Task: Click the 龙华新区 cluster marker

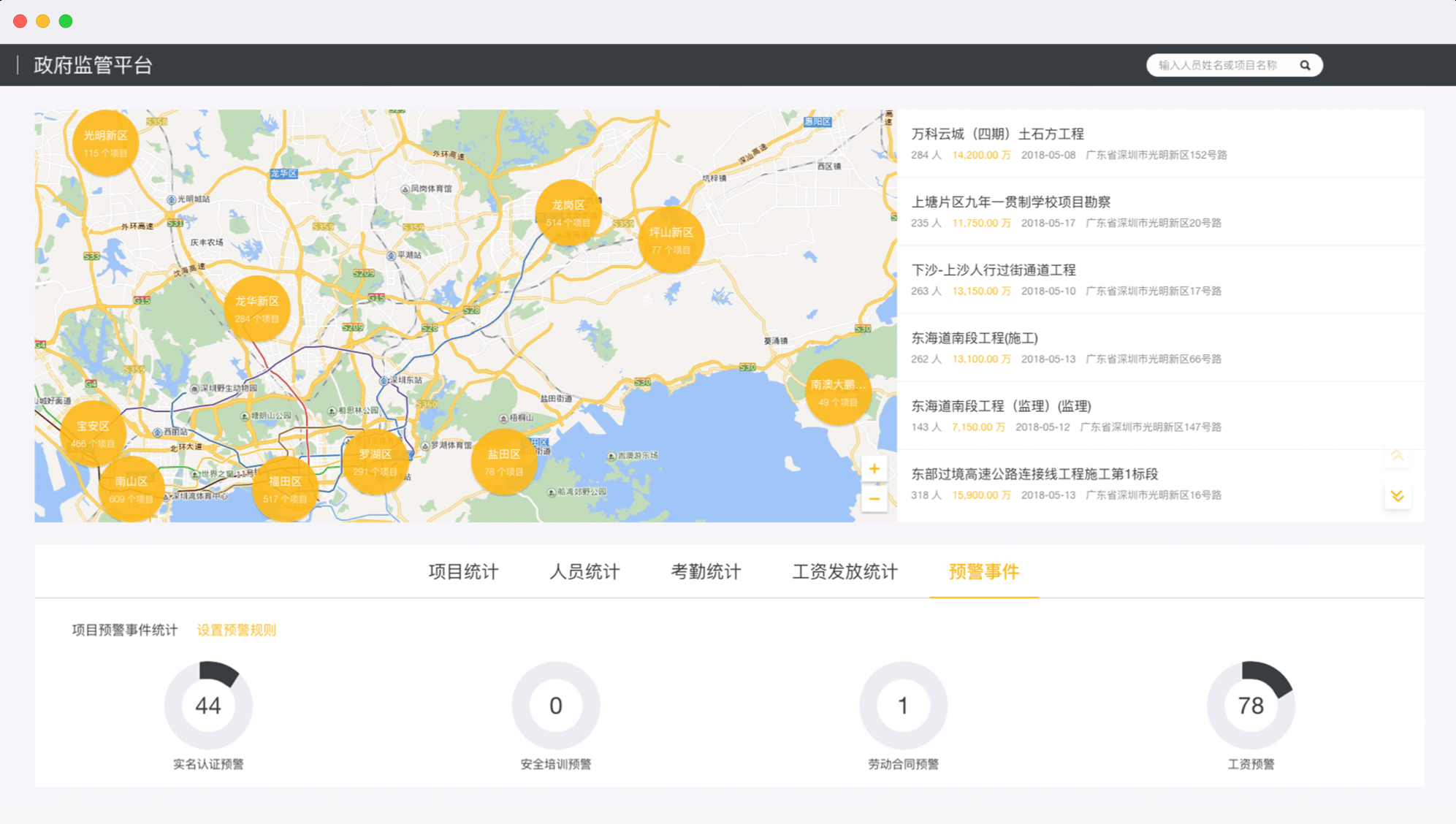Action: click(256, 308)
